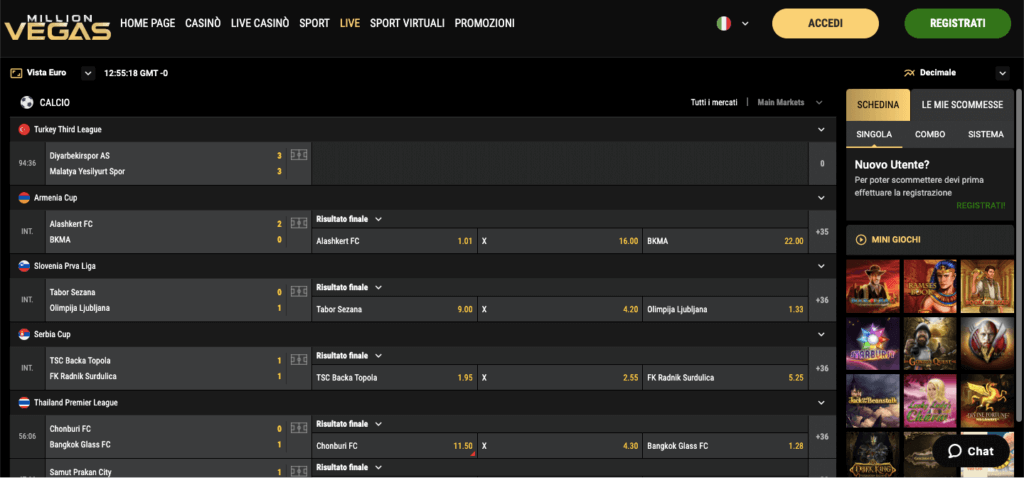
Task: Open the Sport Virtuali menu item
Action: (408, 23)
